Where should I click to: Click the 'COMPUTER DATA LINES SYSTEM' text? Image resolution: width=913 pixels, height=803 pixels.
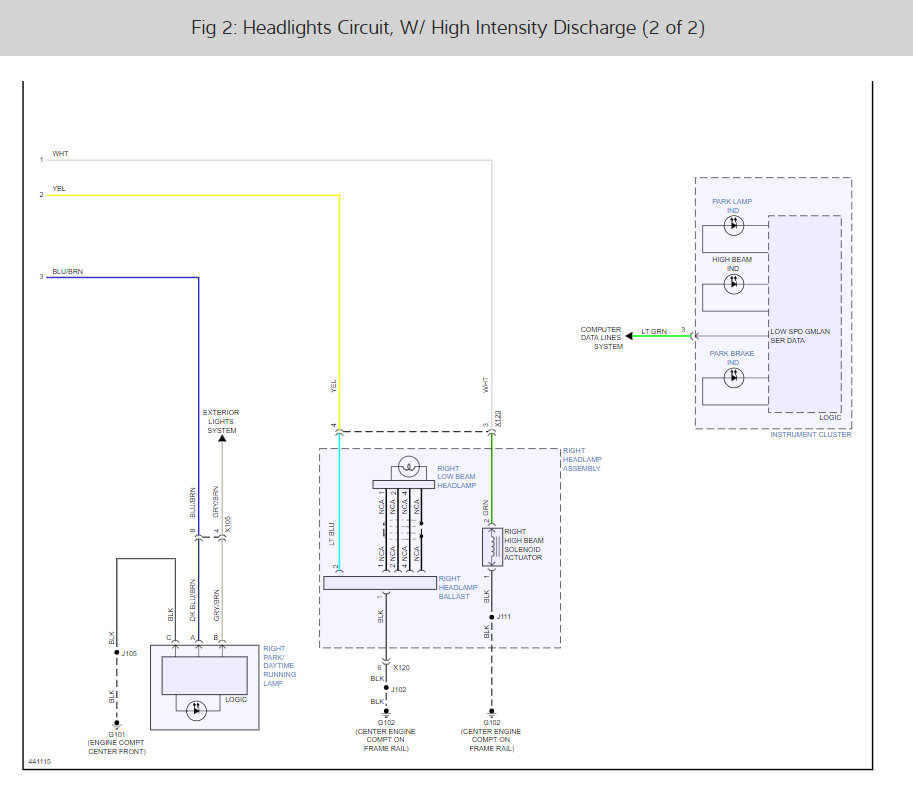[601, 338]
